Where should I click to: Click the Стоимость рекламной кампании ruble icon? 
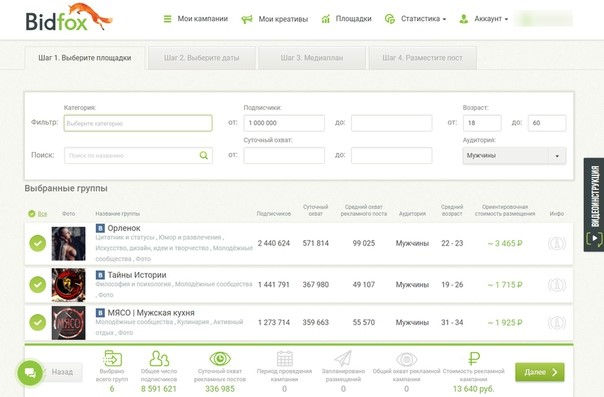coord(474,359)
